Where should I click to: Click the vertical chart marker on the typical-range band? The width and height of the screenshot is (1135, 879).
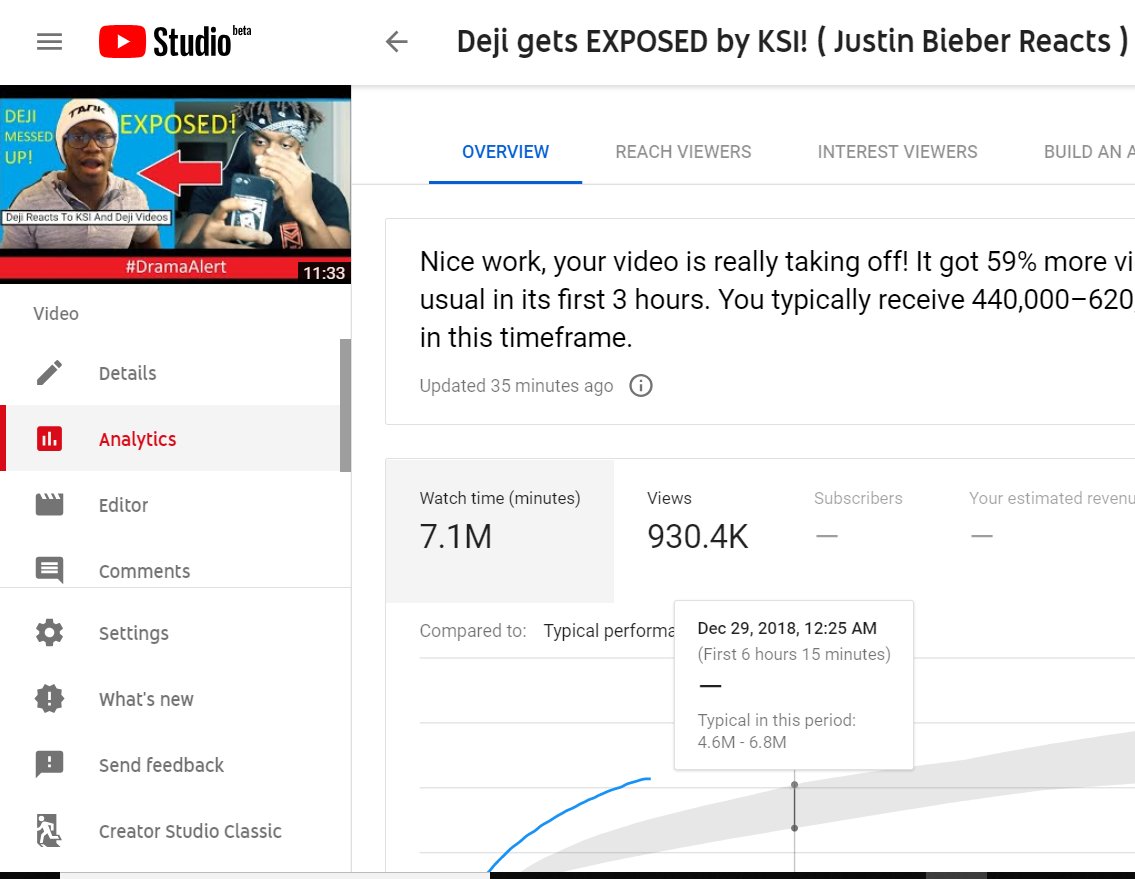[x=795, y=806]
